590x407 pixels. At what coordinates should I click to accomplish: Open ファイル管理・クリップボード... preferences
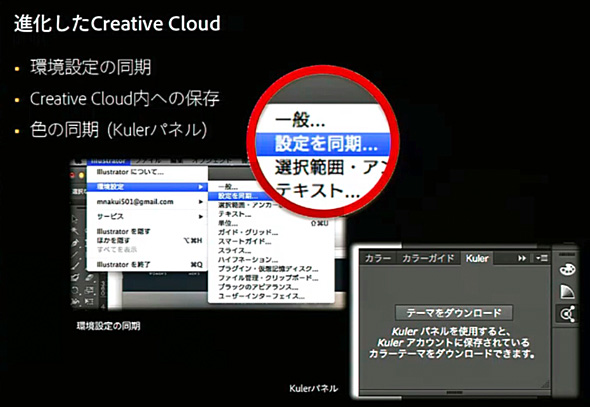coord(268,278)
